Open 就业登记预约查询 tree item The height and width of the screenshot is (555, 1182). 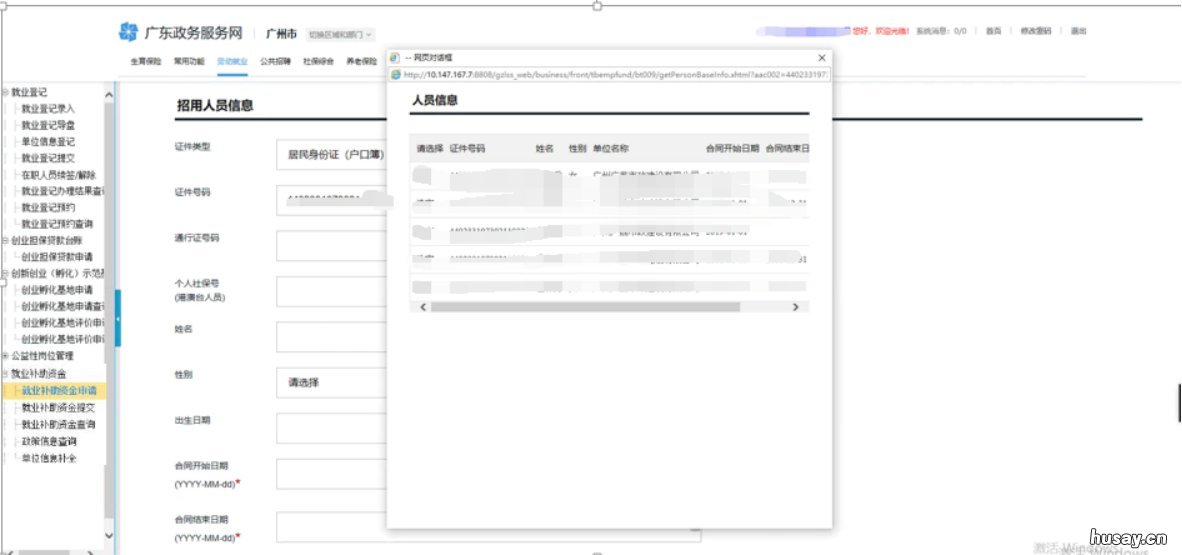coord(57,224)
